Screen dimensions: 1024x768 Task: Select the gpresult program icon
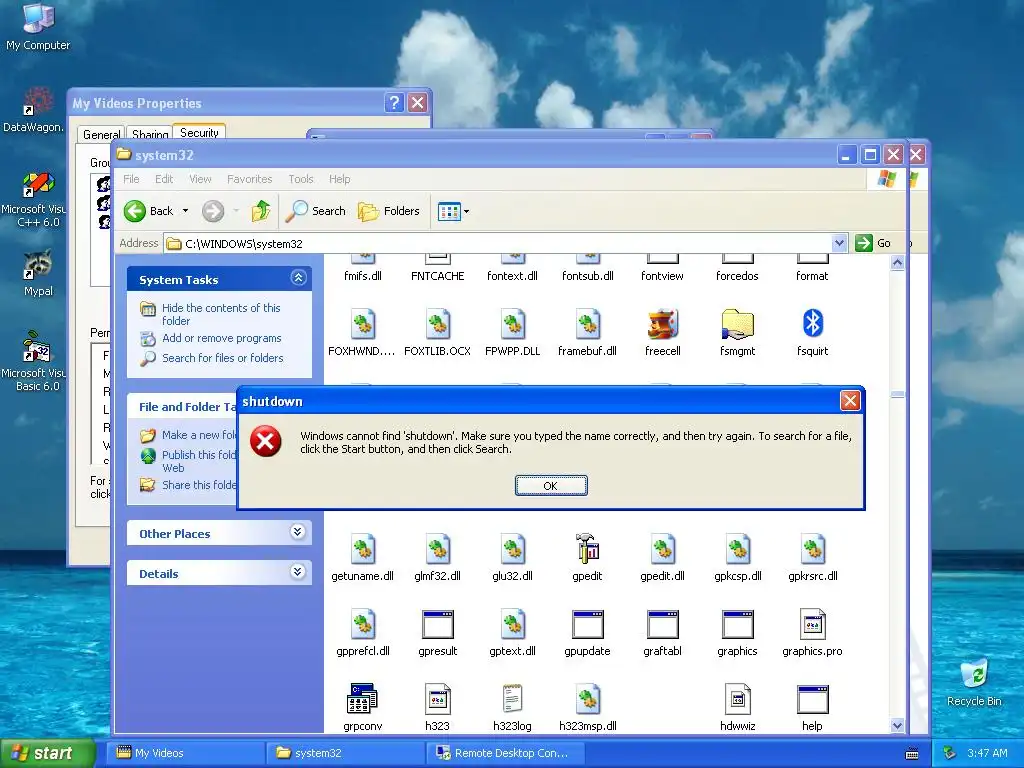[x=438, y=624]
